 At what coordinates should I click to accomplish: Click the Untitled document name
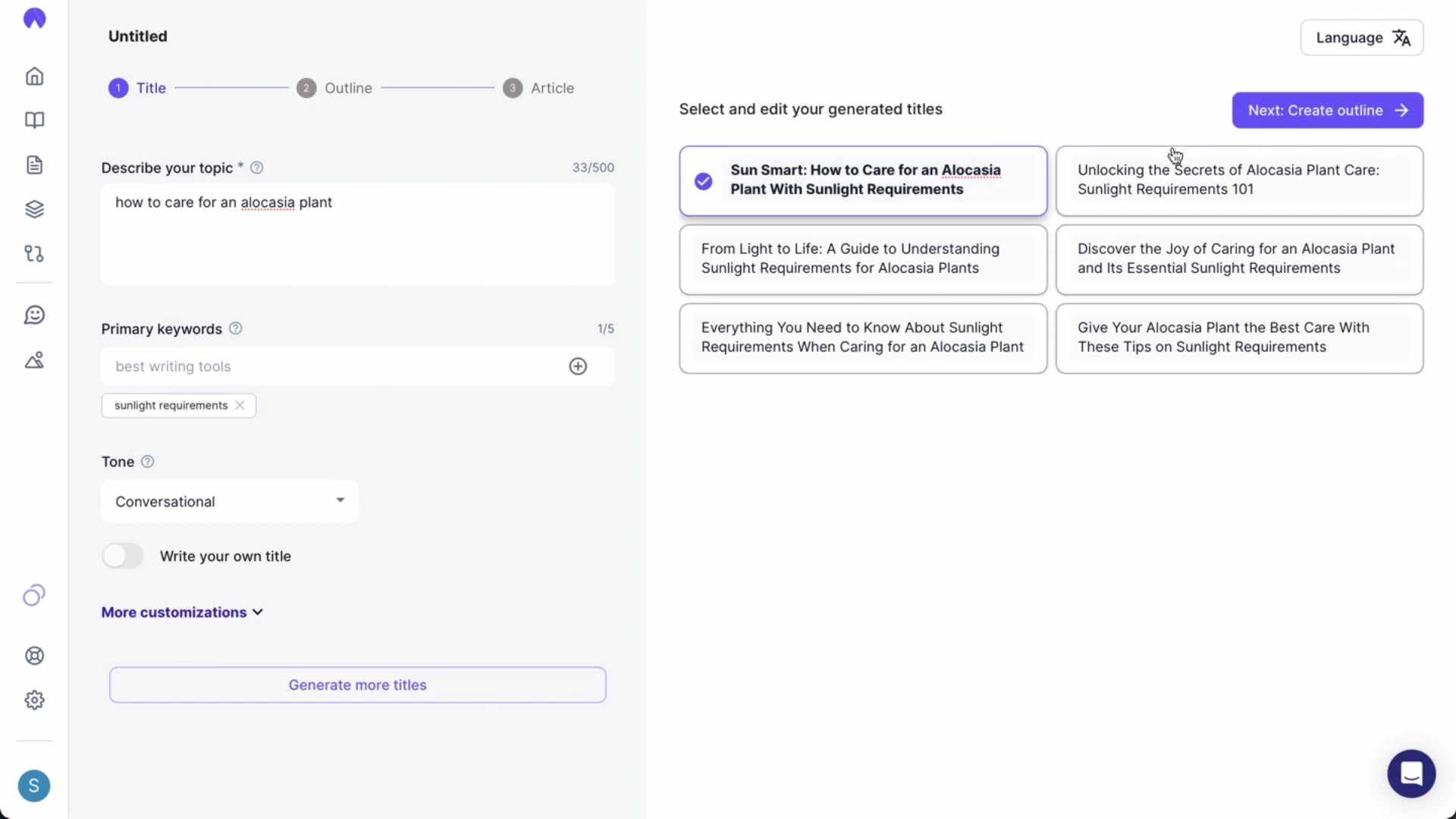[138, 36]
